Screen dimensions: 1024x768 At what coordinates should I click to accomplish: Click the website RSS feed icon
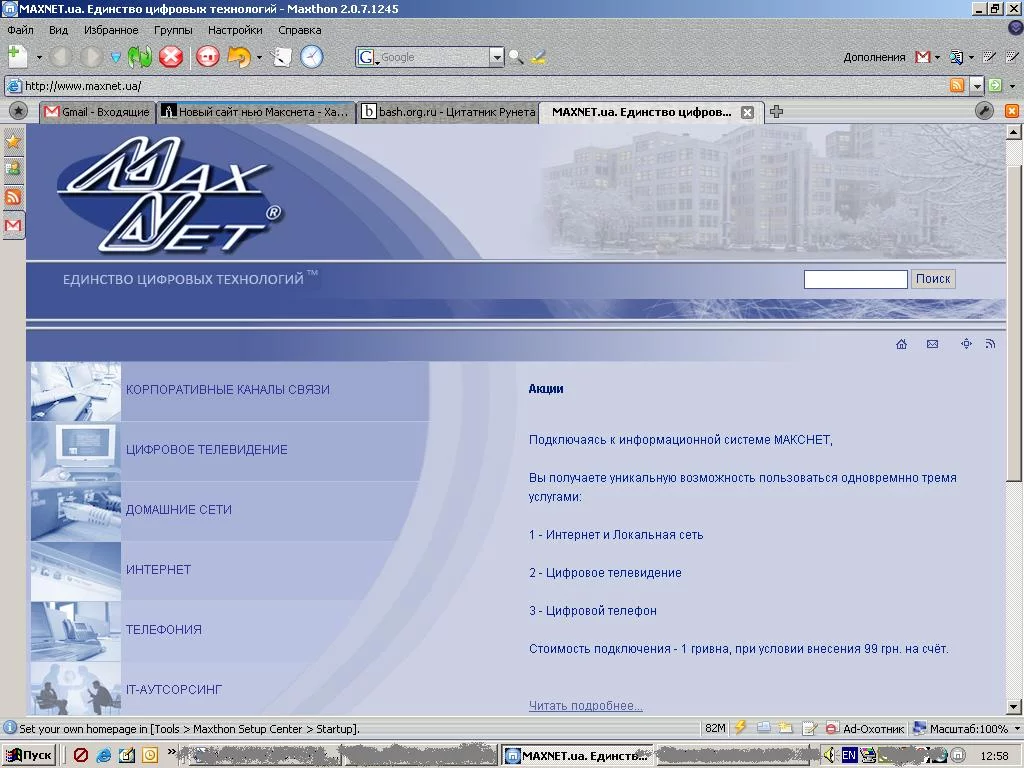point(991,344)
